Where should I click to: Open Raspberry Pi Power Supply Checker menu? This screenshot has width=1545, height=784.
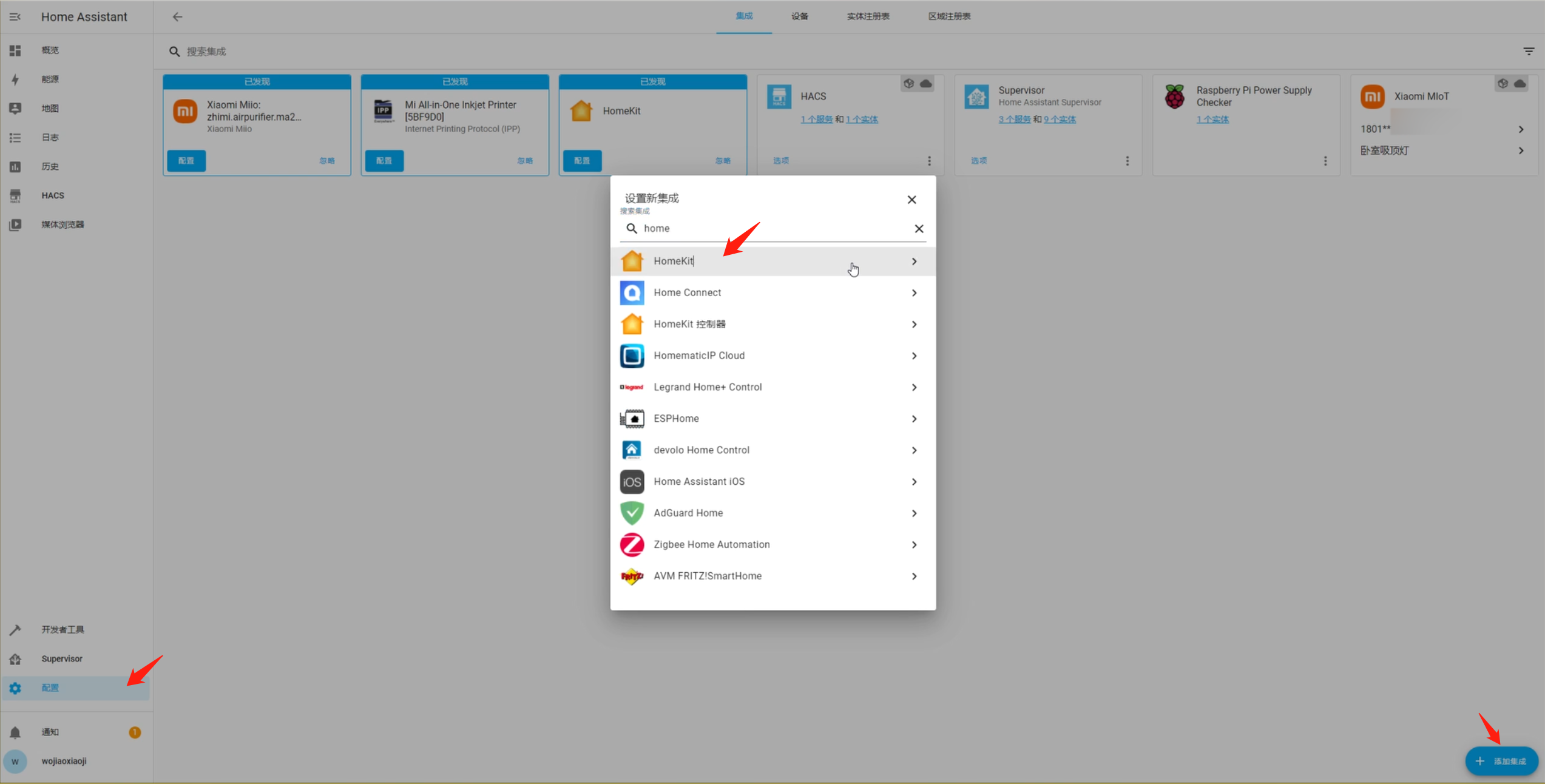1325,161
